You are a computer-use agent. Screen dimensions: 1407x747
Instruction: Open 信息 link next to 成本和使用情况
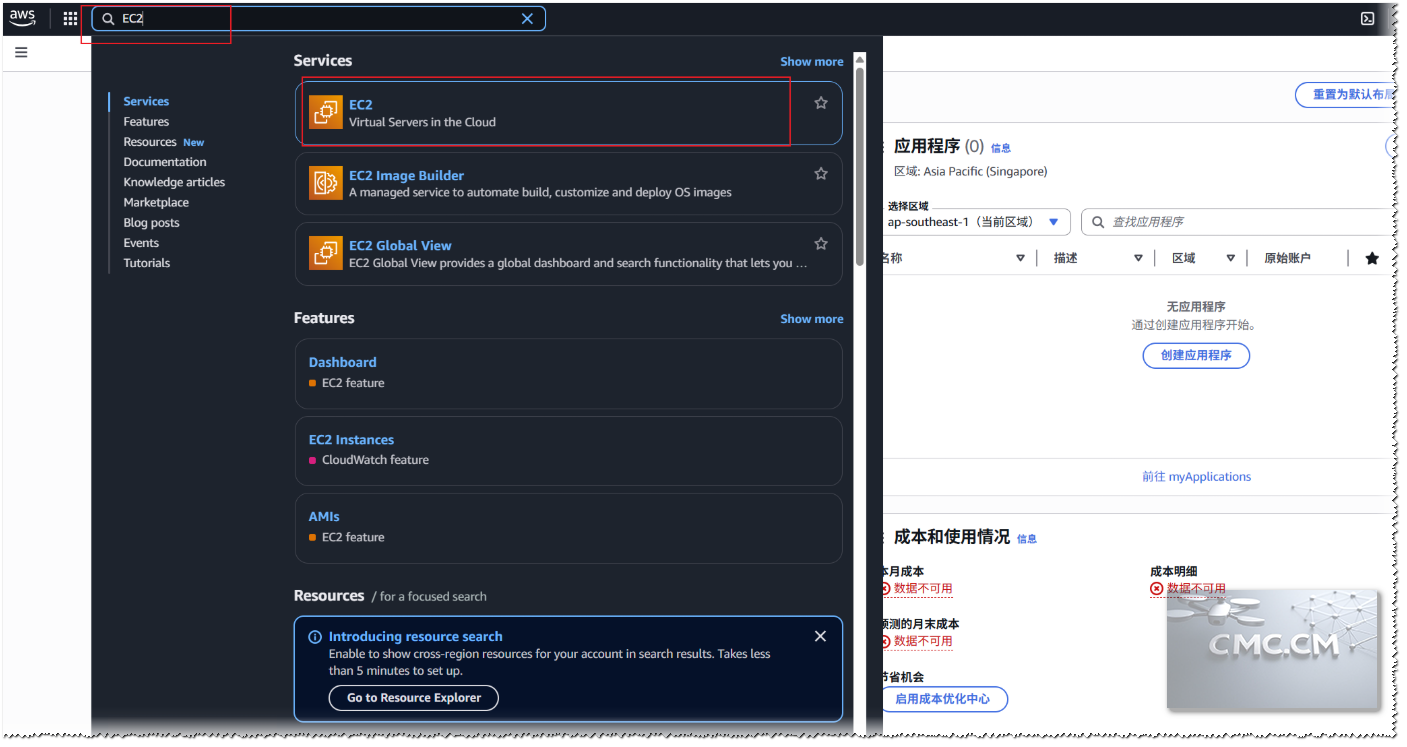coord(1027,539)
